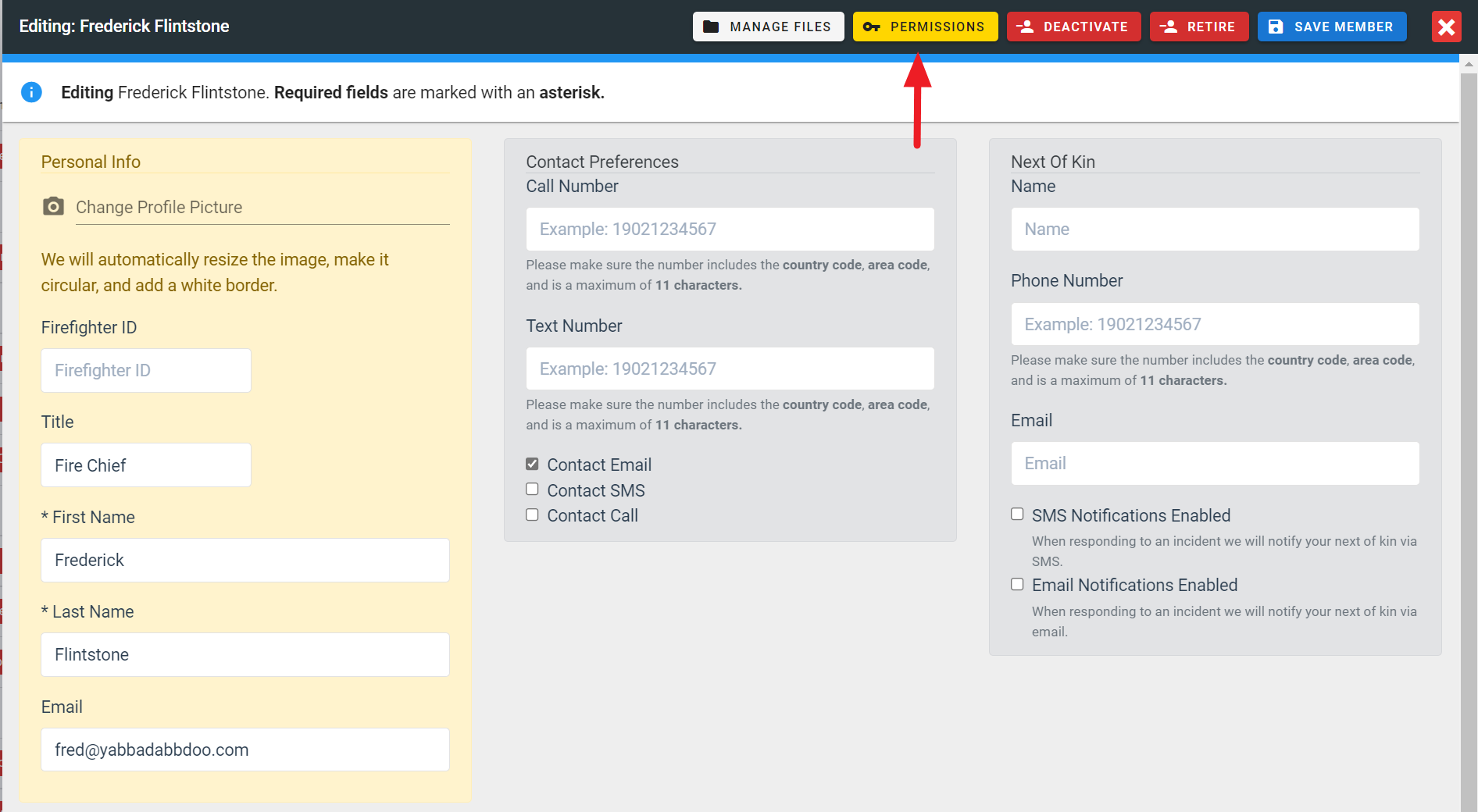Click the folder icon on Manage Files

[x=711, y=27]
